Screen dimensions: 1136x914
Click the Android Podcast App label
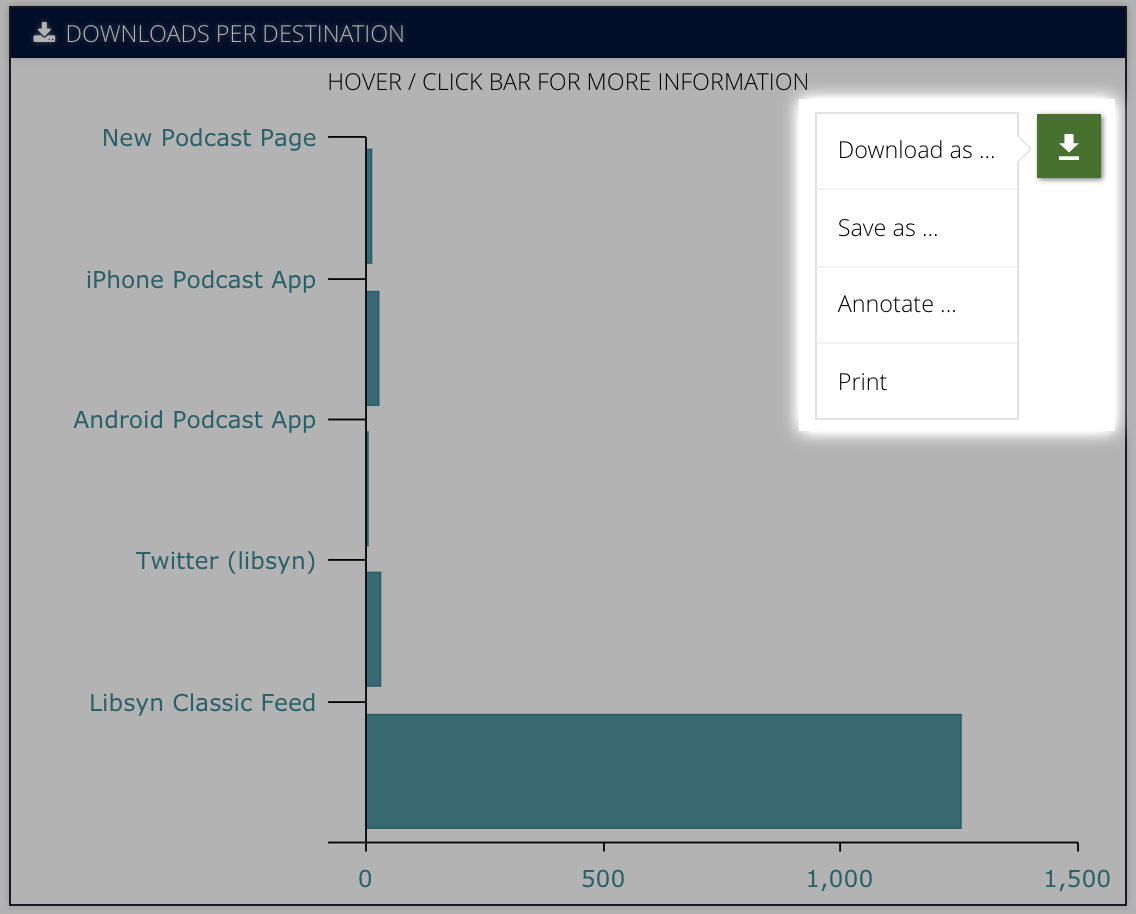[194, 420]
